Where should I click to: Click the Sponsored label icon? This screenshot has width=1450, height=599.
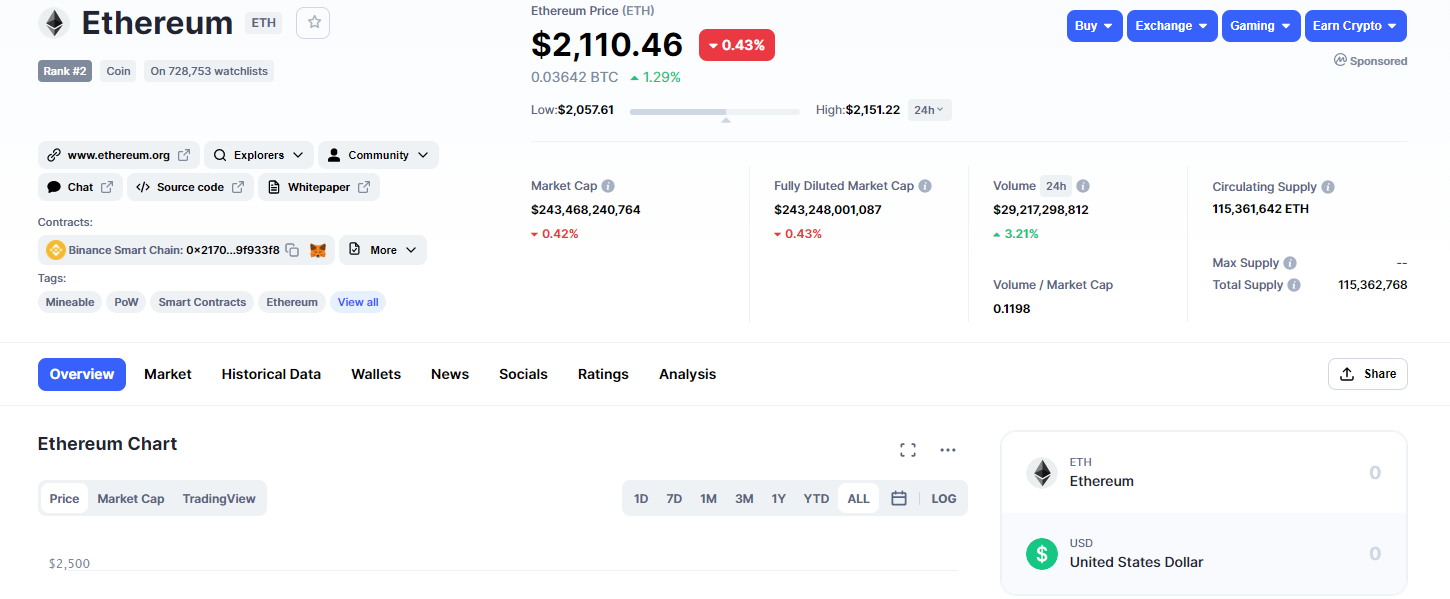[x=1340, y=60]
